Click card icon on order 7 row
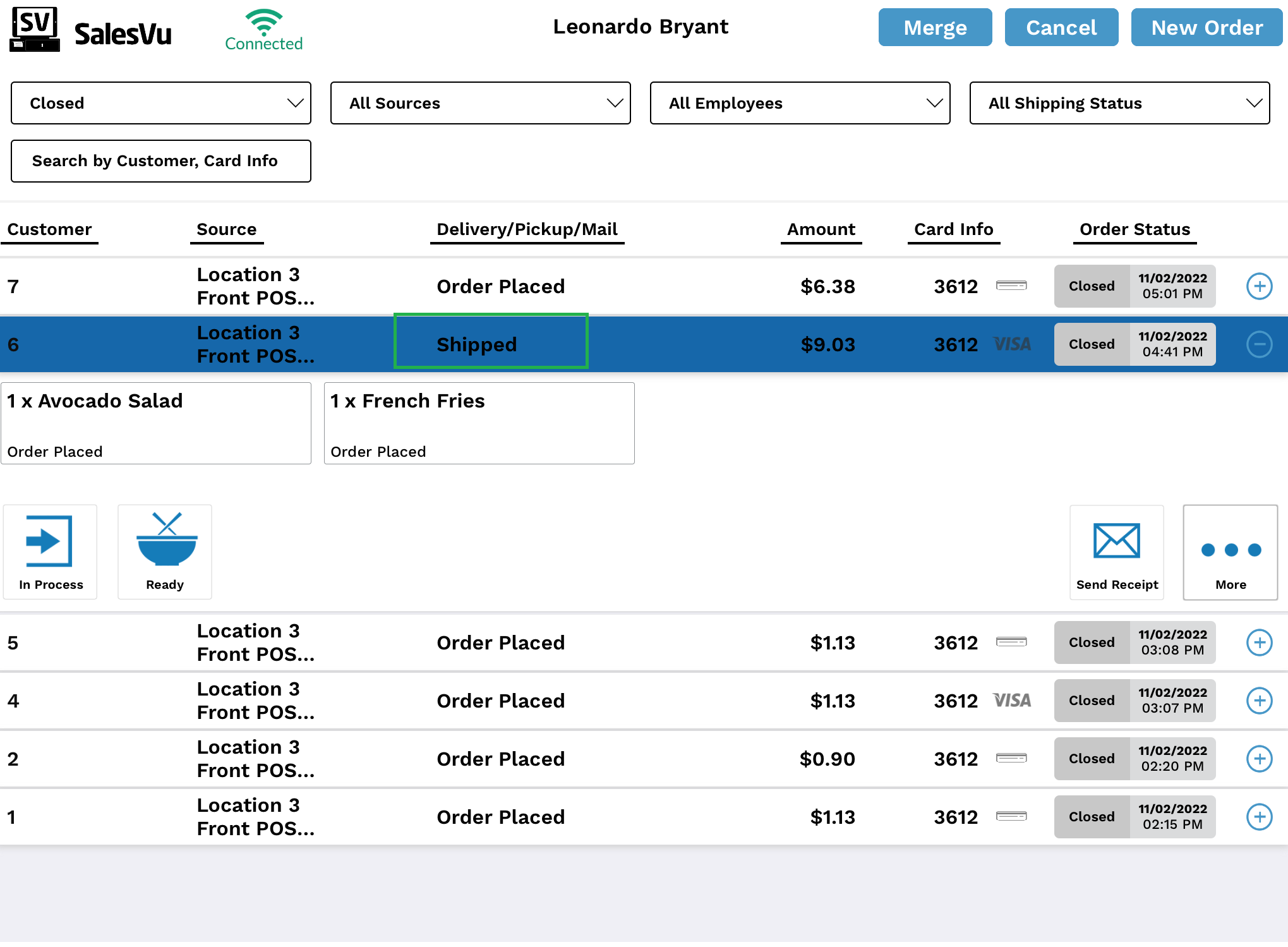 pyautogui.click(x=1011, y=286)
